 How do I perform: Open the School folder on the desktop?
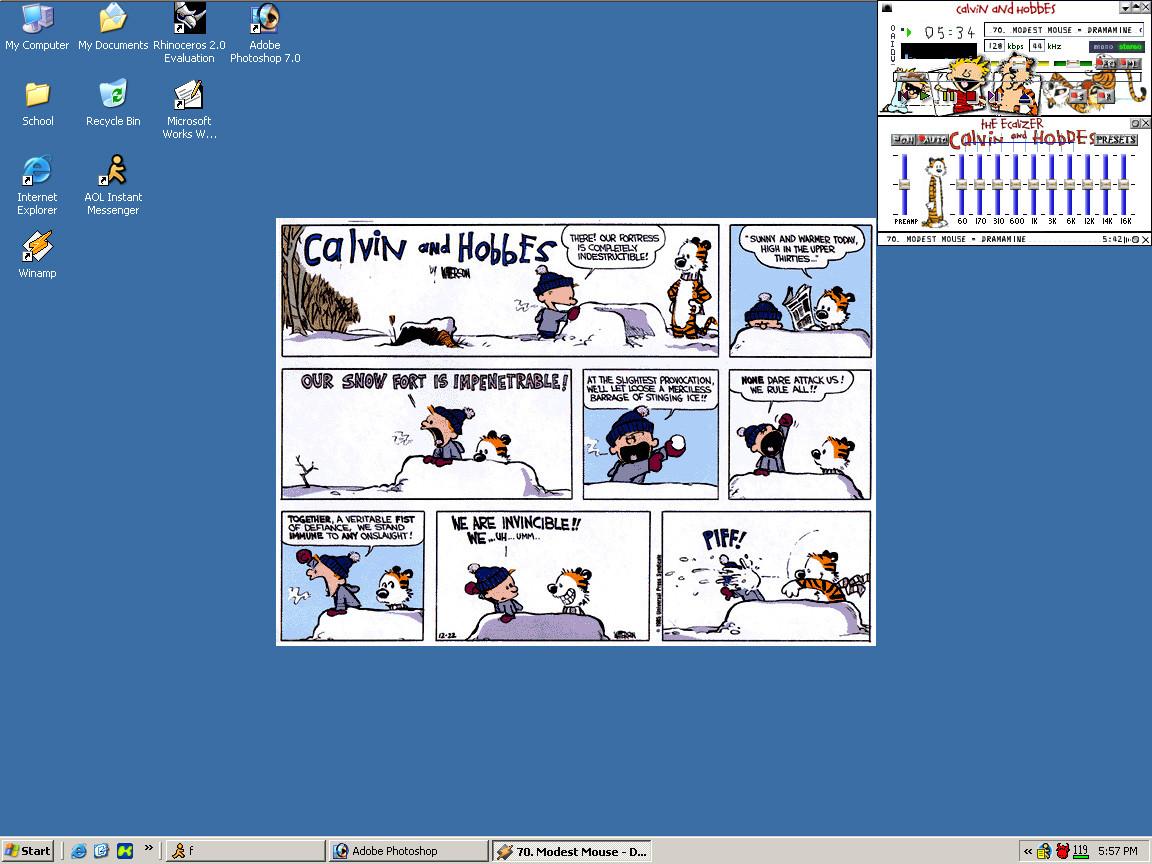[x=37, y=104]
